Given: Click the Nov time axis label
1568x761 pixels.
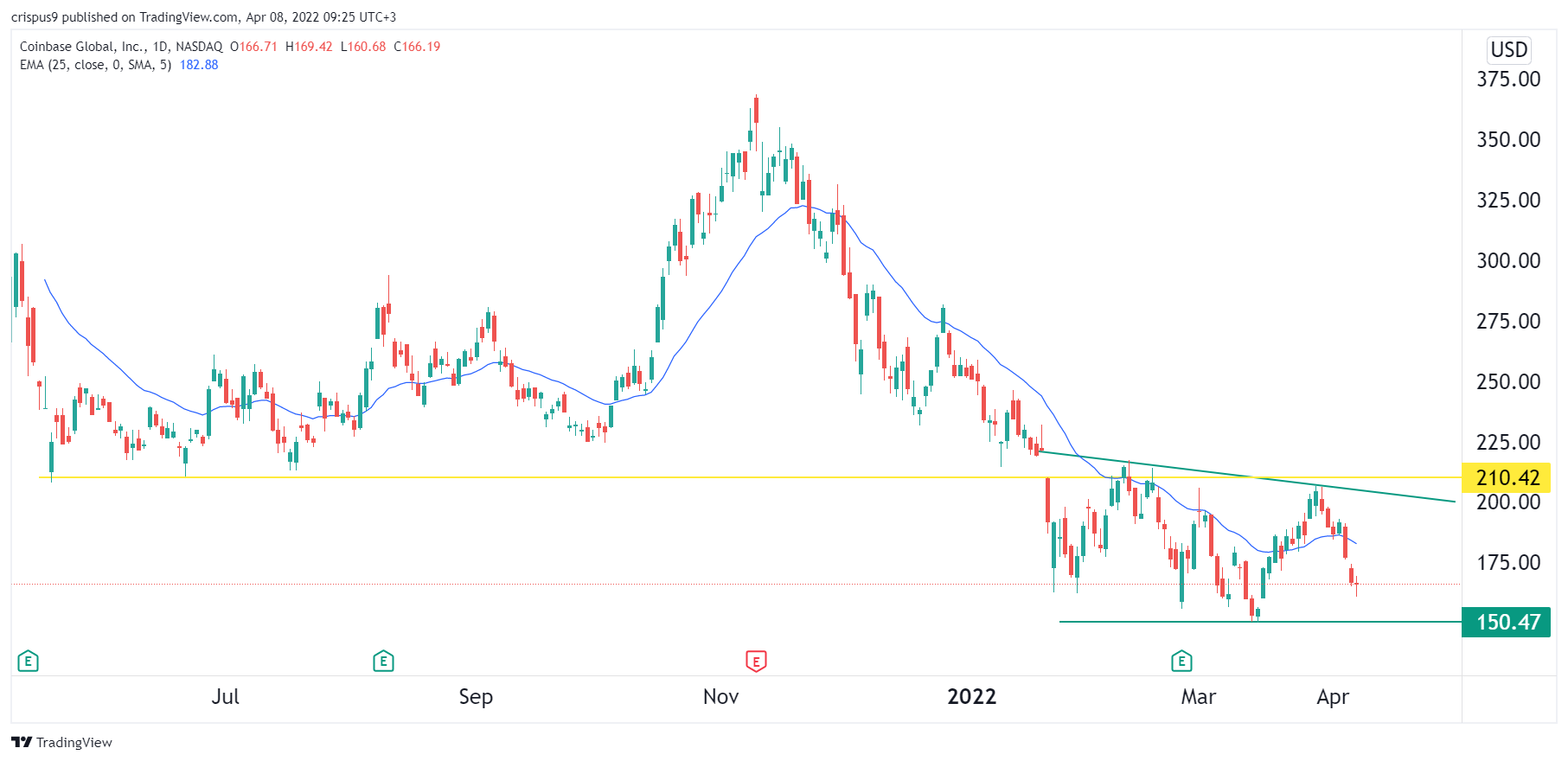Looking at the screenshot, I should tap(721, 697).
